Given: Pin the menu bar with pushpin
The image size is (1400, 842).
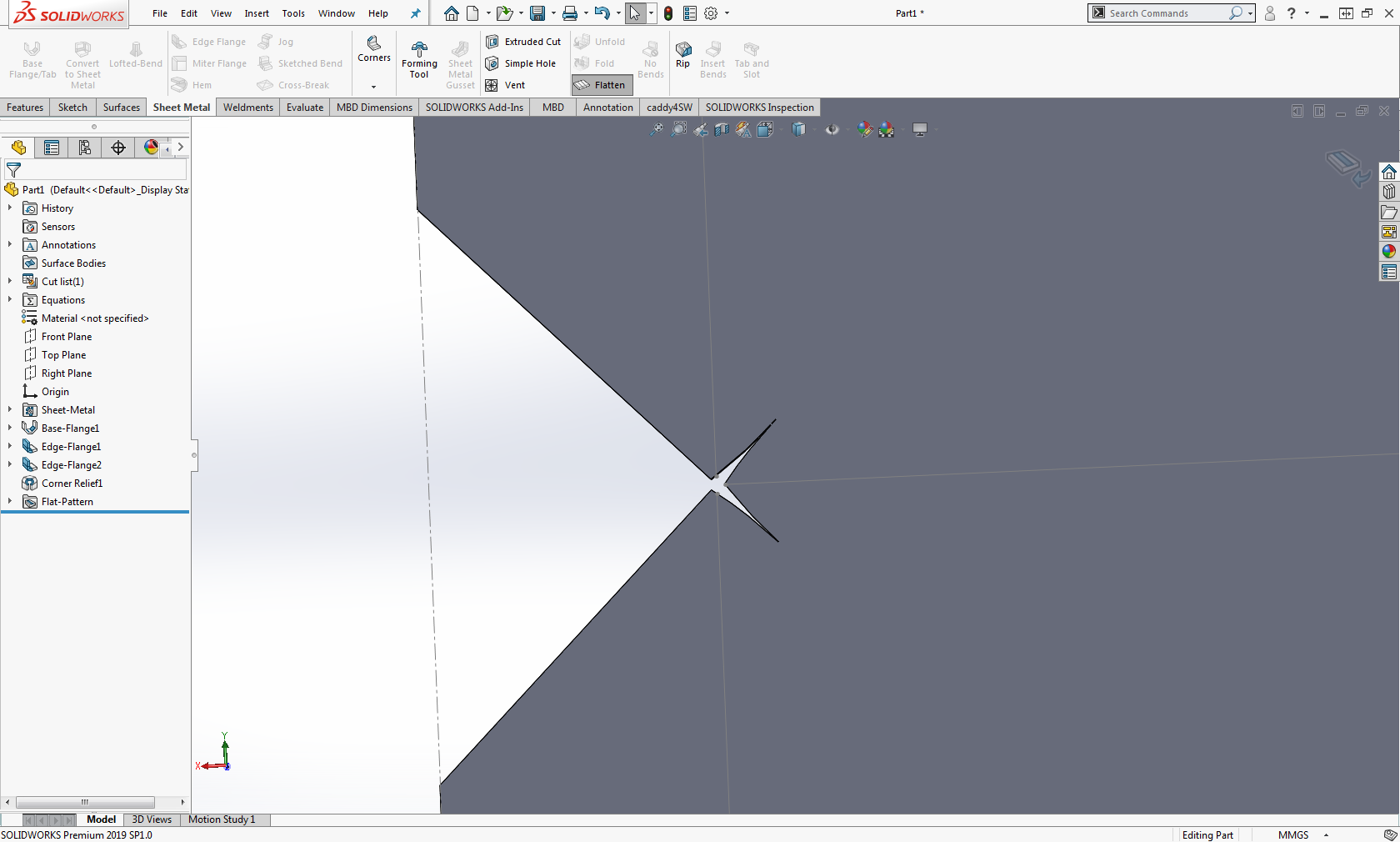Looking at the screenshot, I should pyautogui.click(x=415, y=13).
